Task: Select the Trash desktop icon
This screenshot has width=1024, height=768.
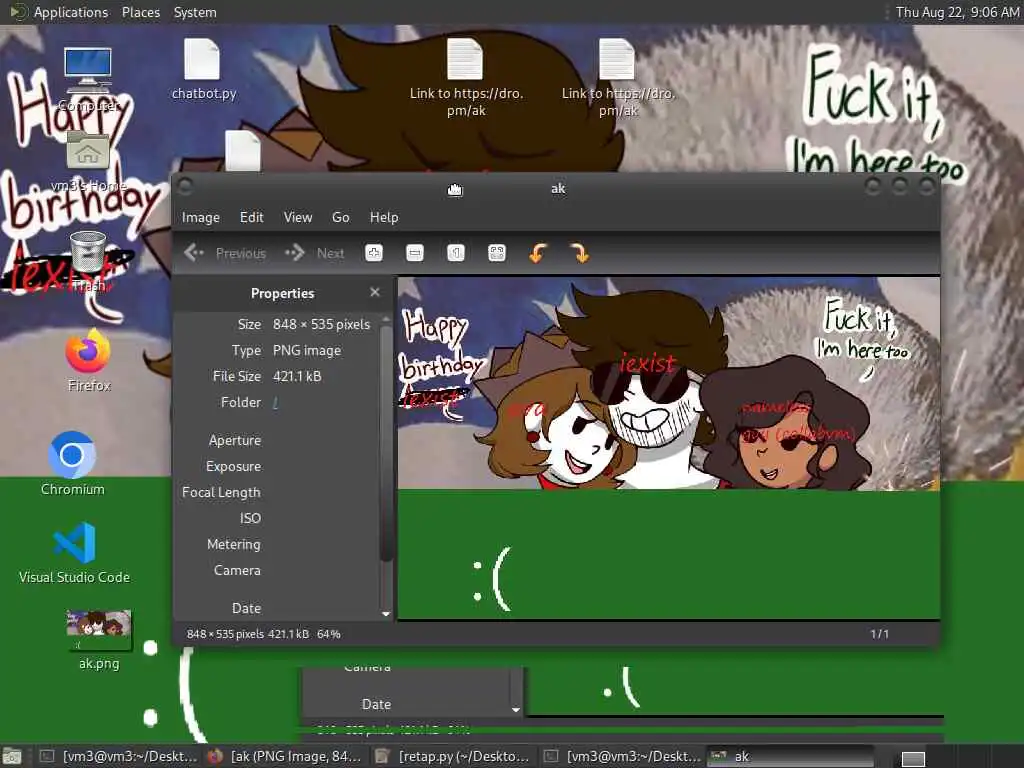Action: coord(88,261)
